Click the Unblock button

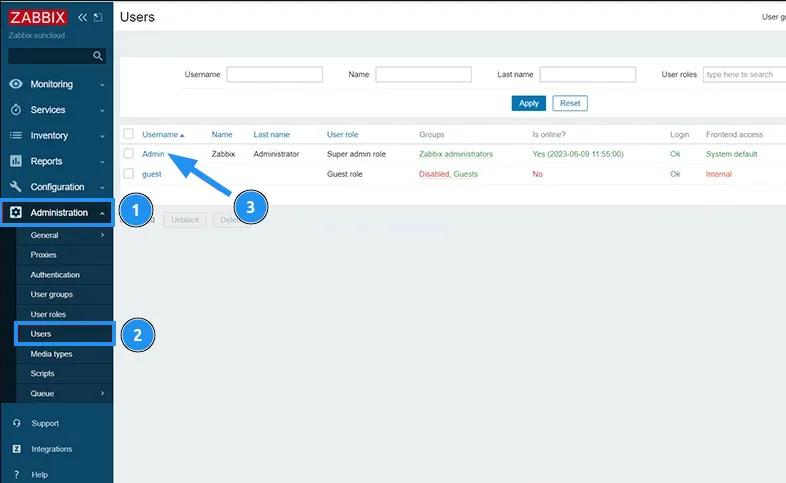[x=185, y=220]
